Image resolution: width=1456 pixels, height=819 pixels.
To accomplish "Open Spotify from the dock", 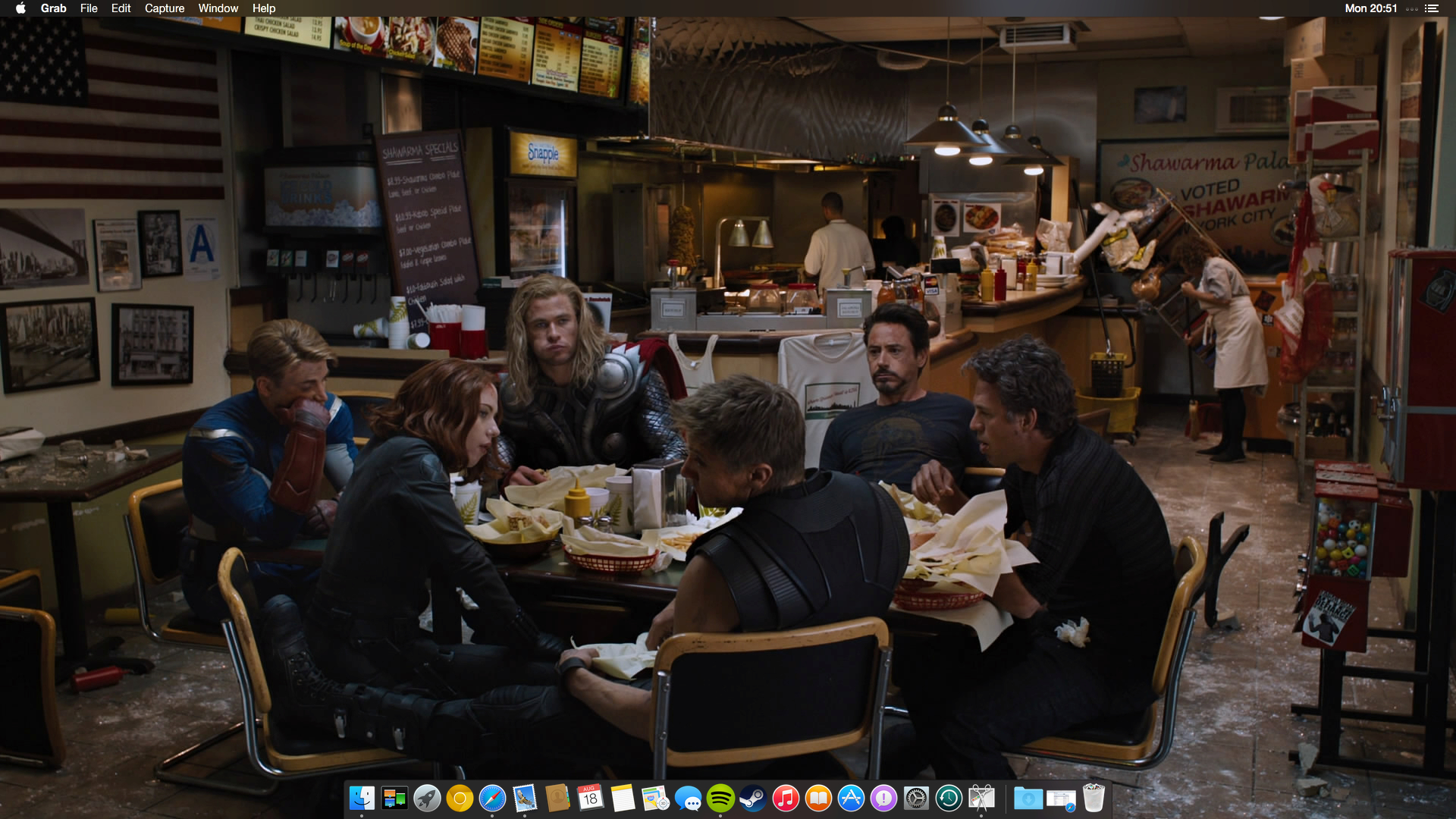I will (720, 798).
